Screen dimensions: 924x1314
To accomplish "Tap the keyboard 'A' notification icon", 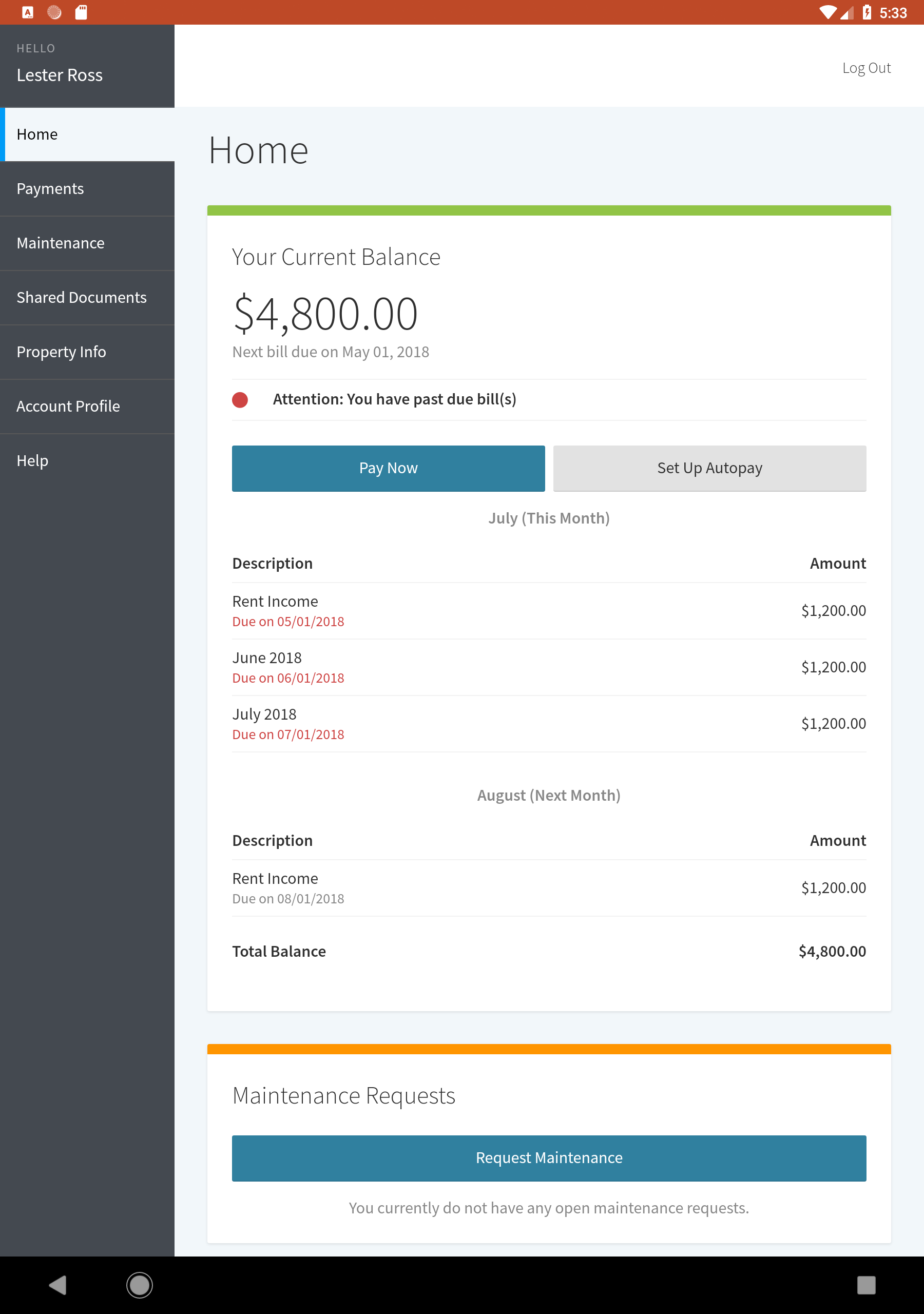I will pos(28,13).
